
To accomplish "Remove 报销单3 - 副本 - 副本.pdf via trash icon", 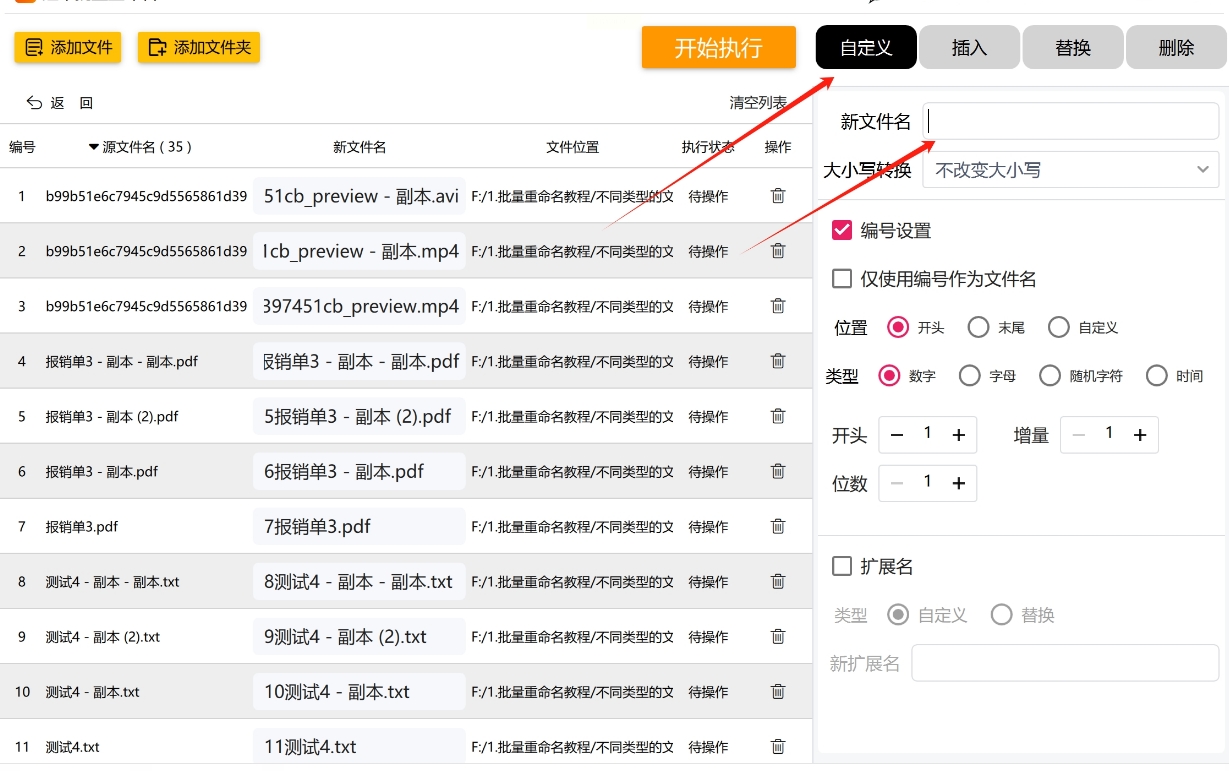I will tap(777, 361).
